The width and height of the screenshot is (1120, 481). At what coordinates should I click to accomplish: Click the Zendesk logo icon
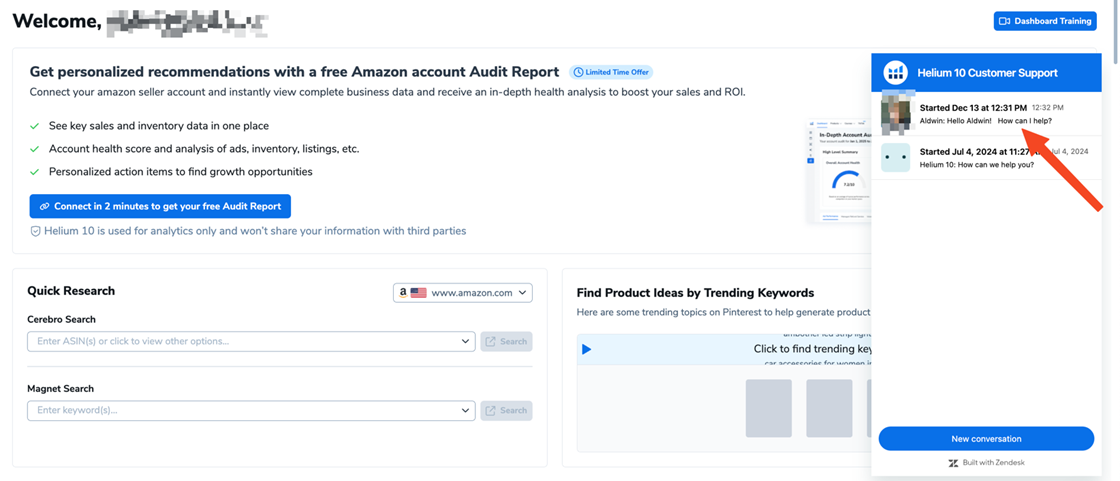(x=953, y=463)
